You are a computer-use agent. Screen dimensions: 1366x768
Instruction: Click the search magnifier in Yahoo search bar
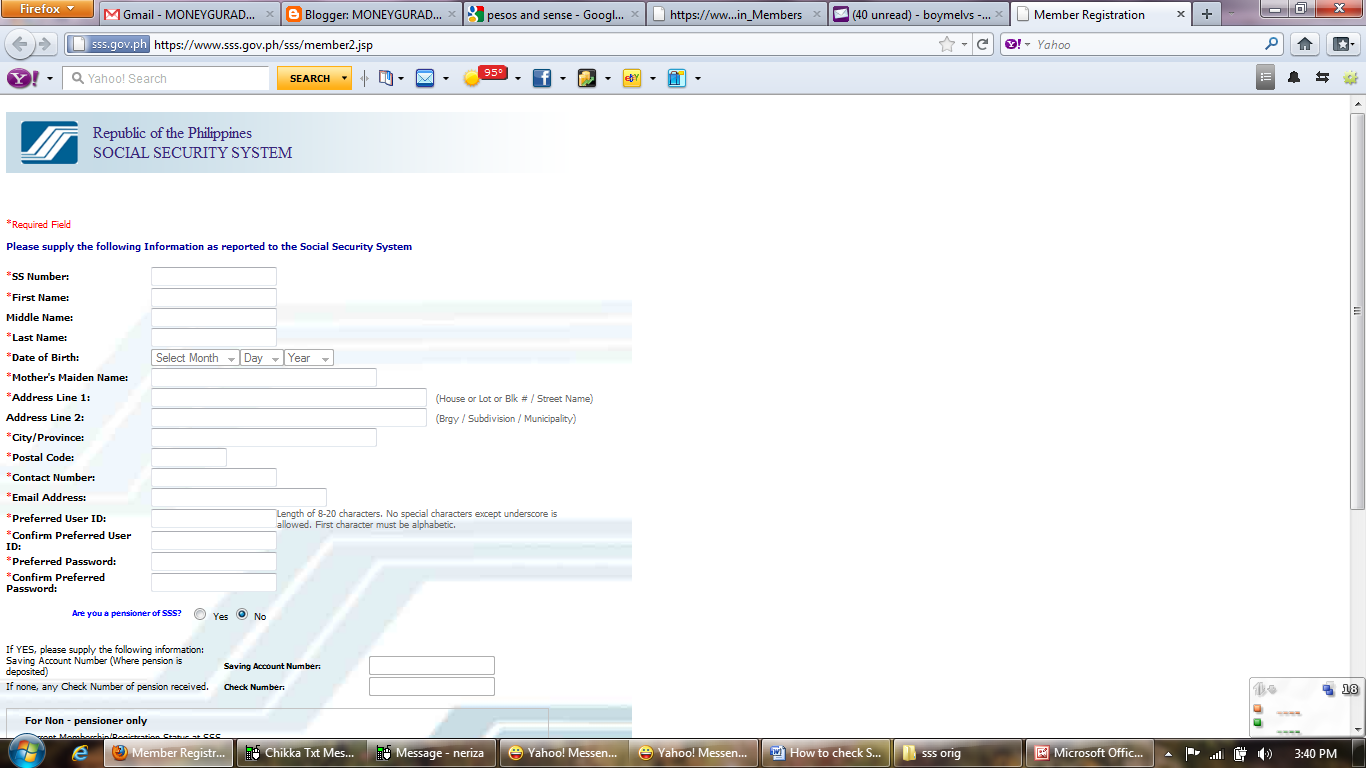(x=1272, y=44)
